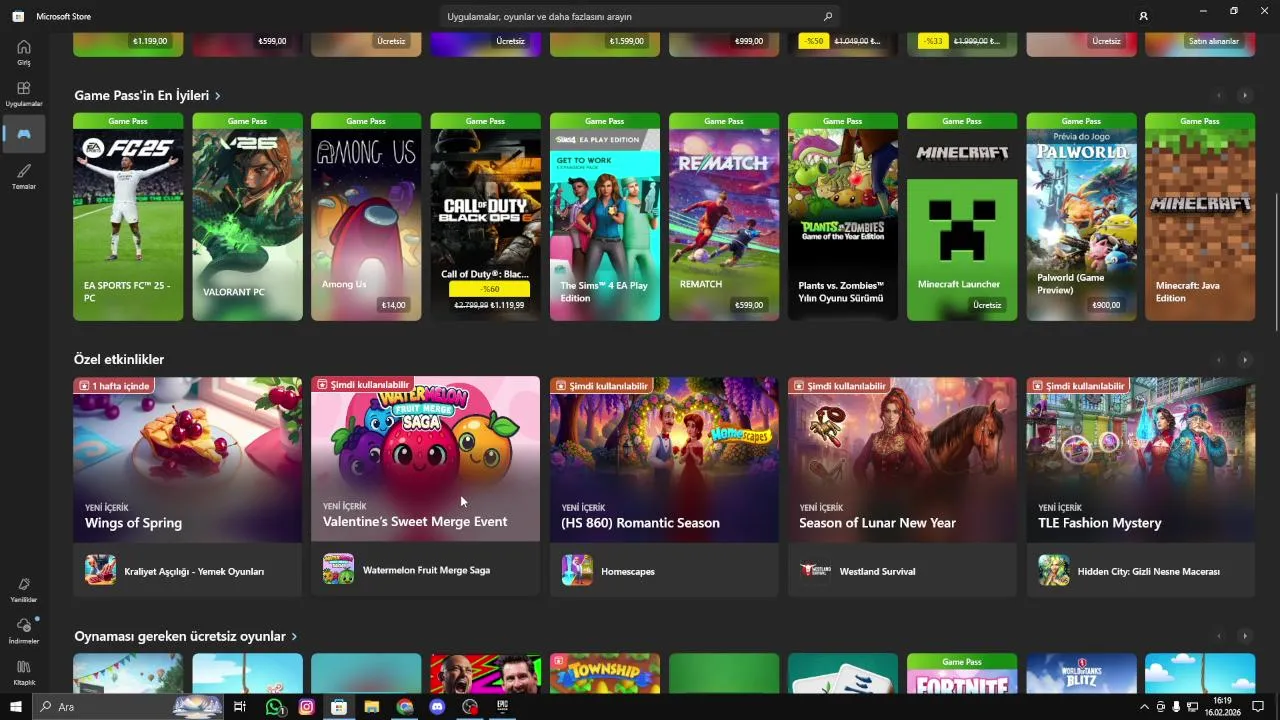Click the Hidden City app icon

[x=1053, y=570]
